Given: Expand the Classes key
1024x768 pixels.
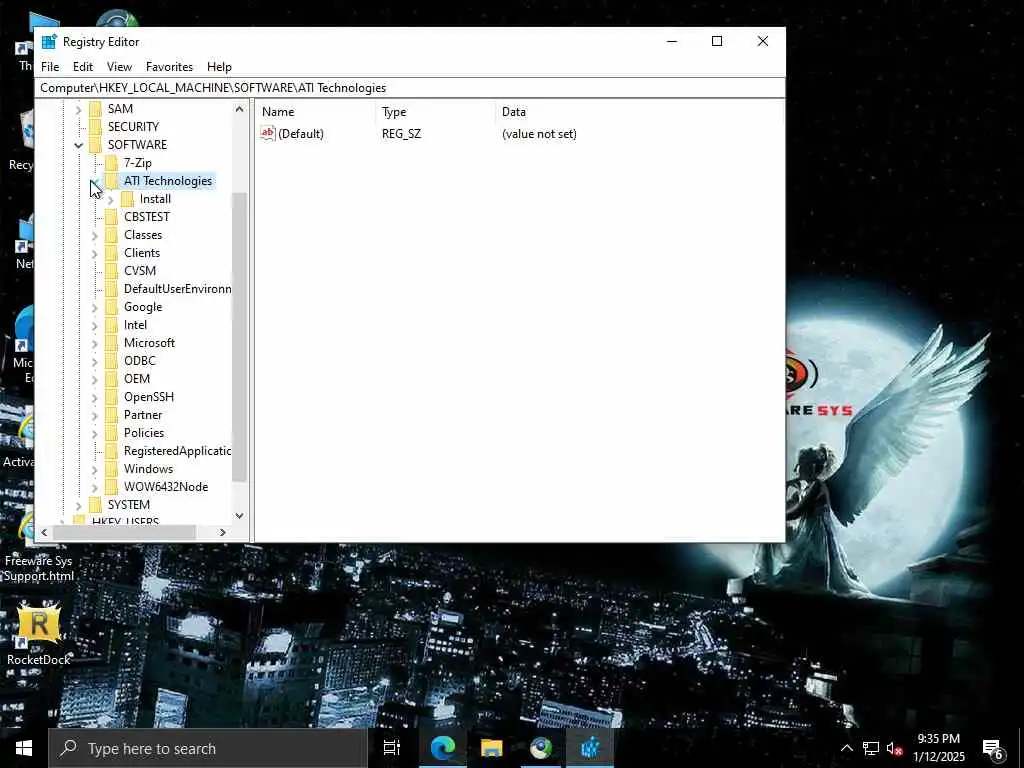Looking at the screenshot, I should coord(95,235).
